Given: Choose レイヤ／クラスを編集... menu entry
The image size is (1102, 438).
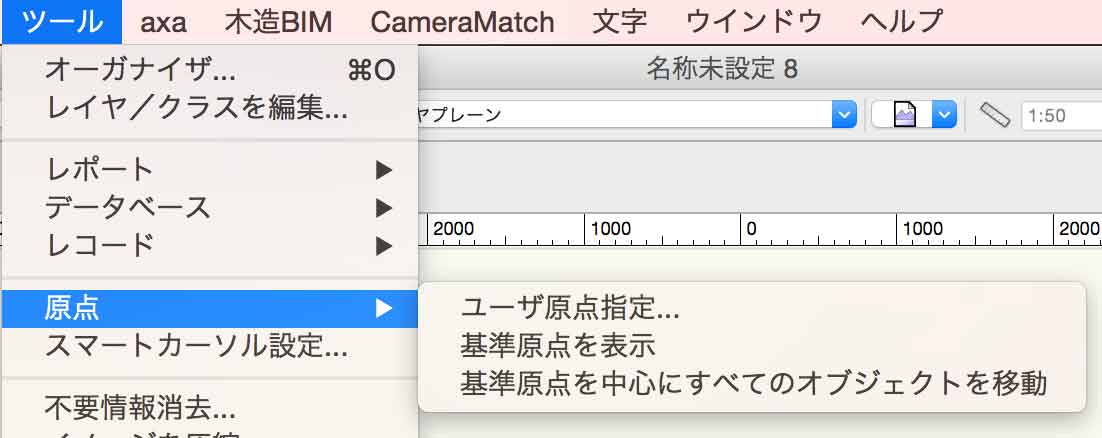Looking at the screenshot, I should click(x=196, y=107).
